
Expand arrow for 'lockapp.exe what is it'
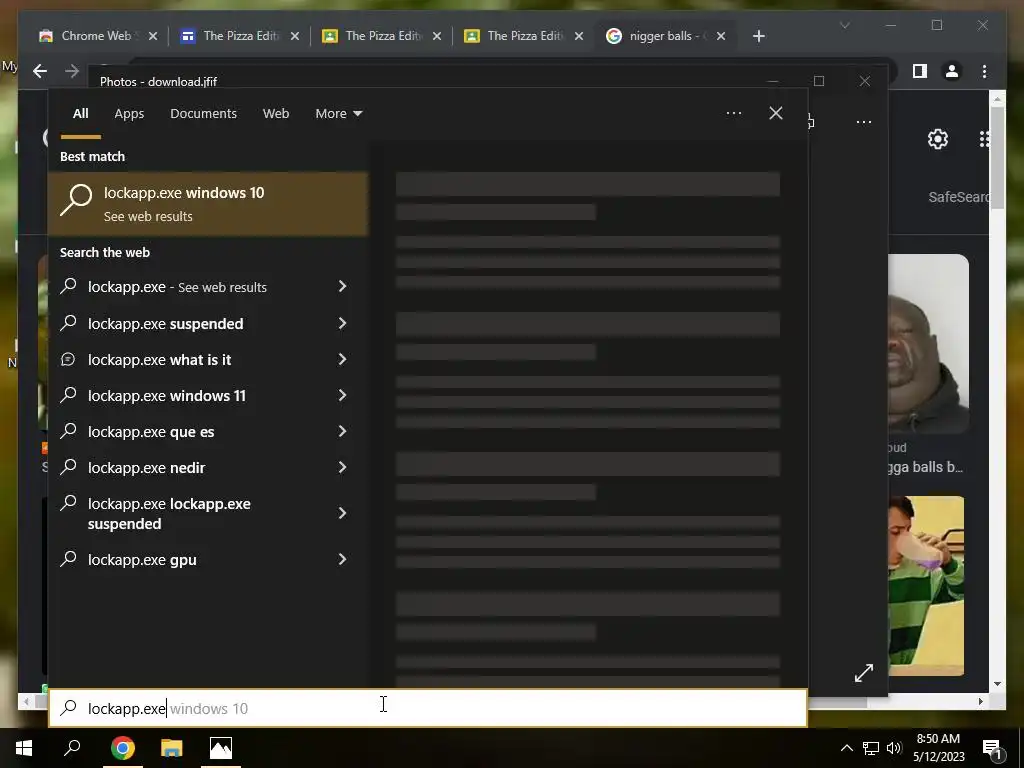342,359
